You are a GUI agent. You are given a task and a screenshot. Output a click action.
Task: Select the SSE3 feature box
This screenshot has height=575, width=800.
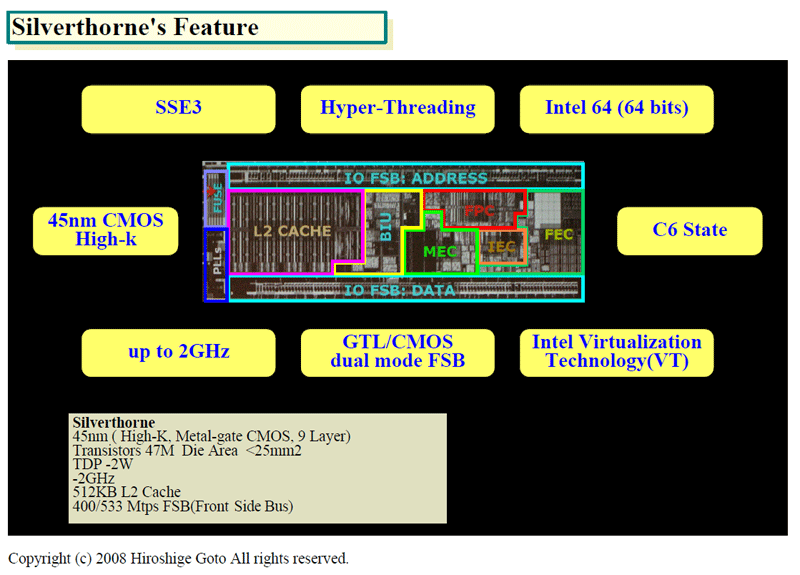179,109
